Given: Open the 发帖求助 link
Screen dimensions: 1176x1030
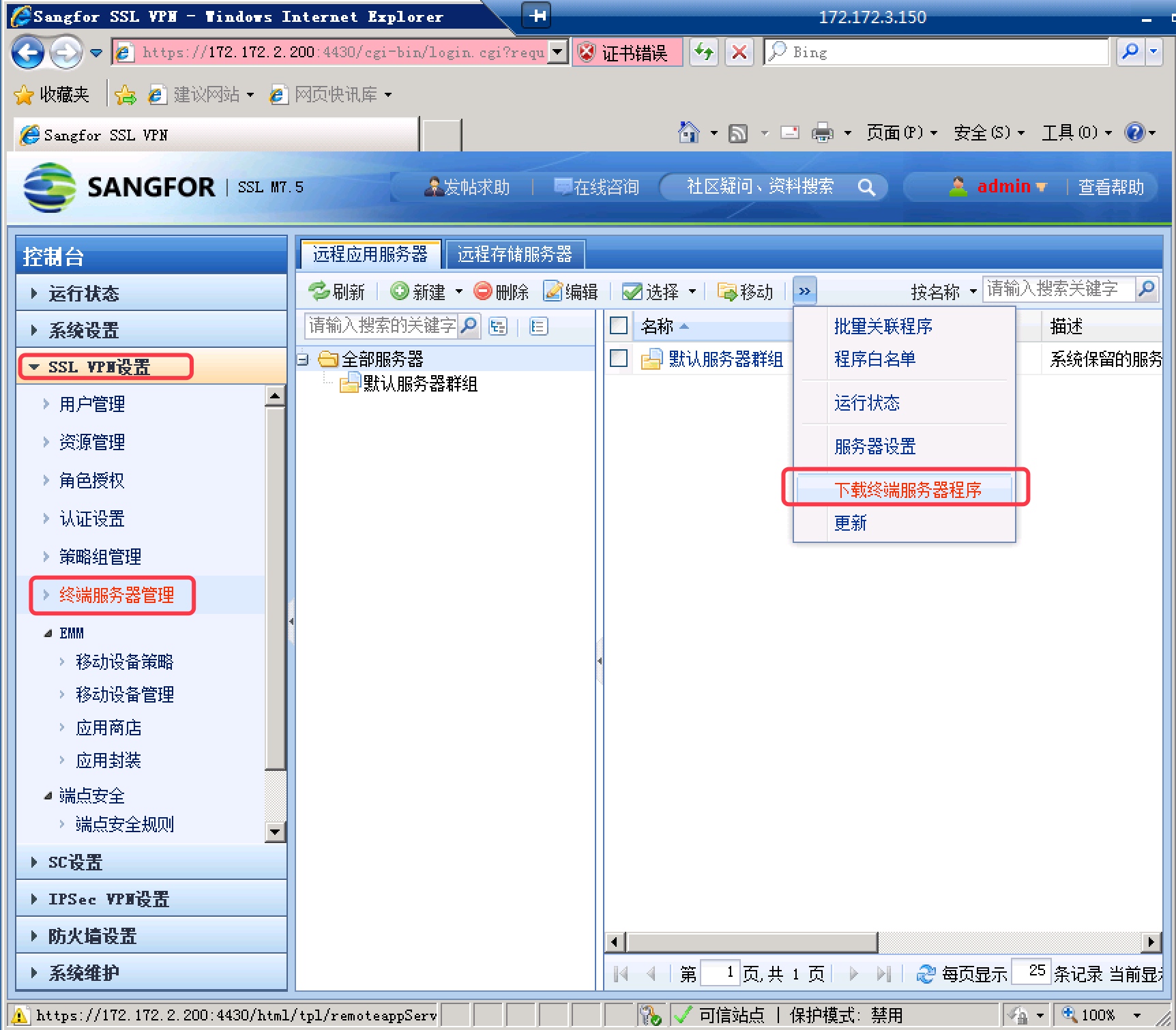Looking at the screenshot, I should point(468,187).
